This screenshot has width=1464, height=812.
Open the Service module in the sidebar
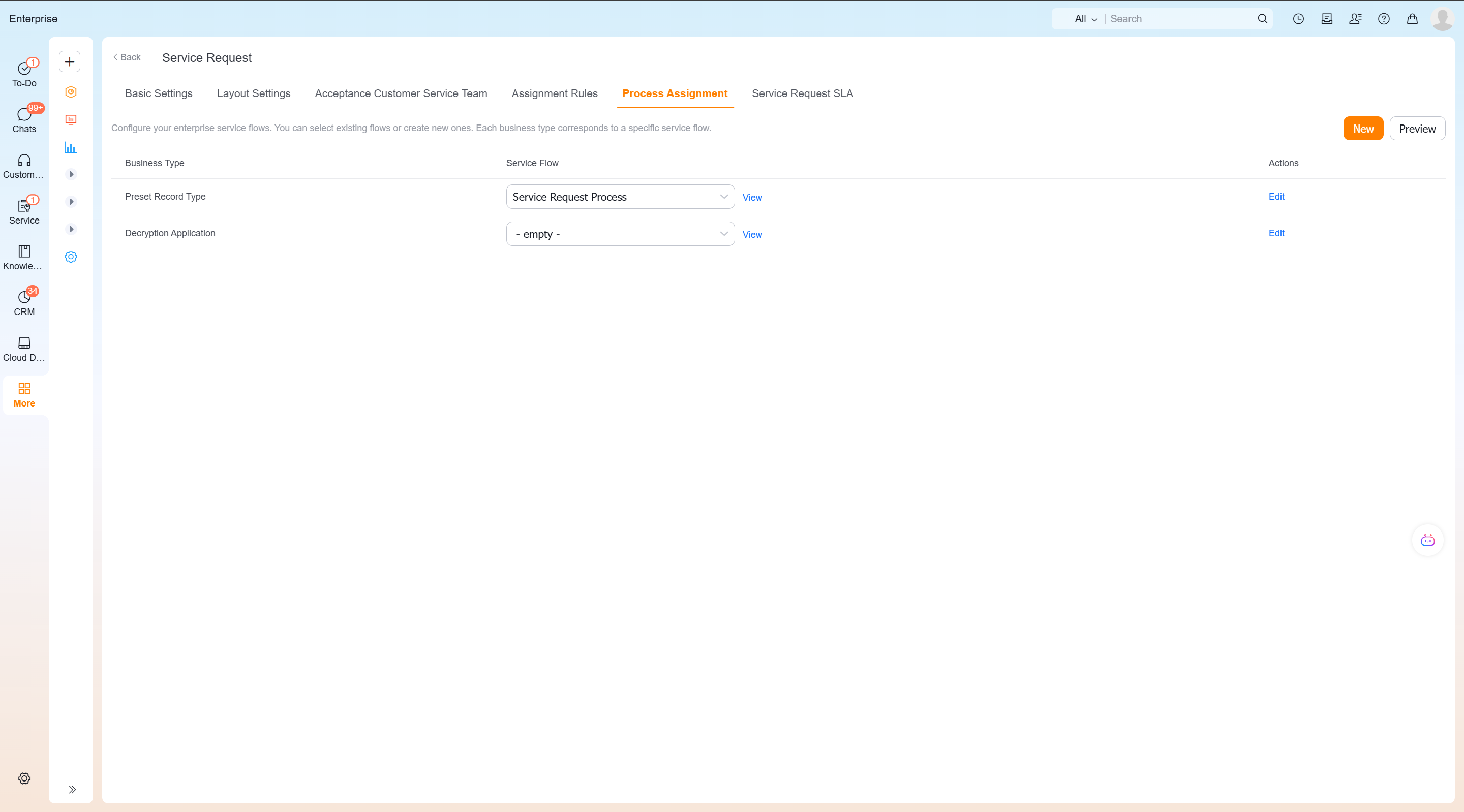[24, 211]
